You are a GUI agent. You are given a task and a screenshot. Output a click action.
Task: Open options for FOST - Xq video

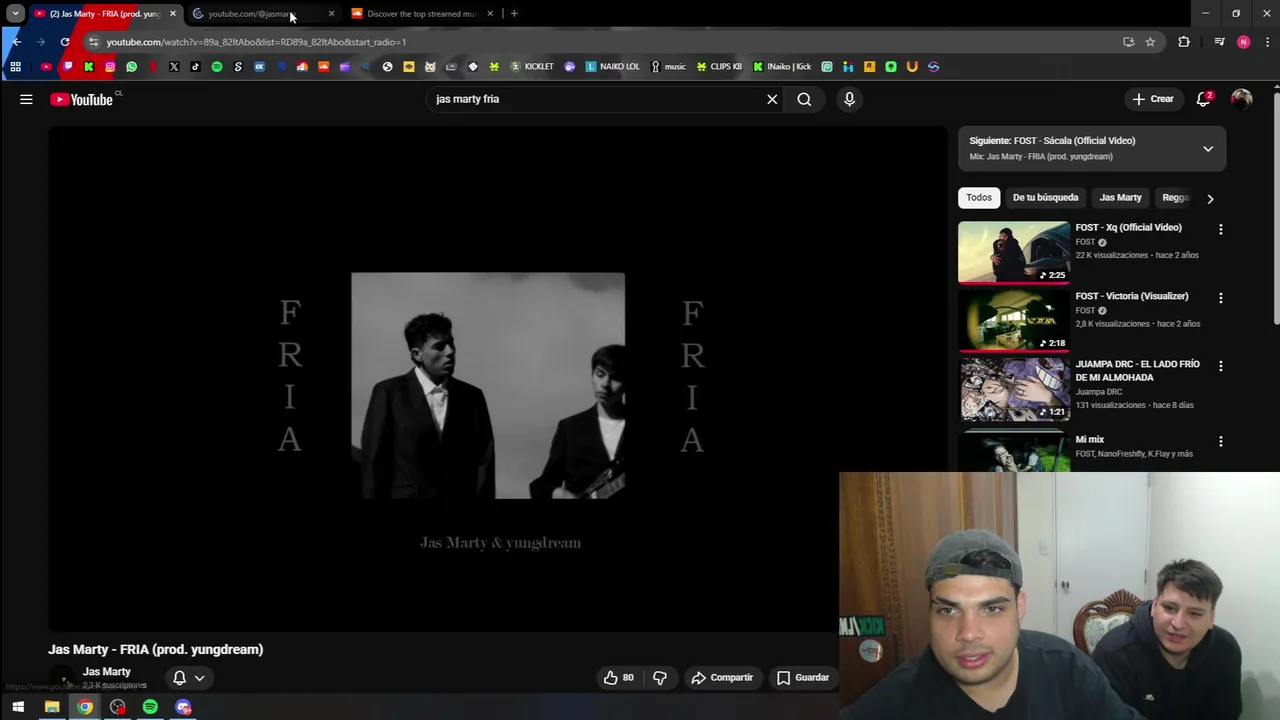point(1220,229)
